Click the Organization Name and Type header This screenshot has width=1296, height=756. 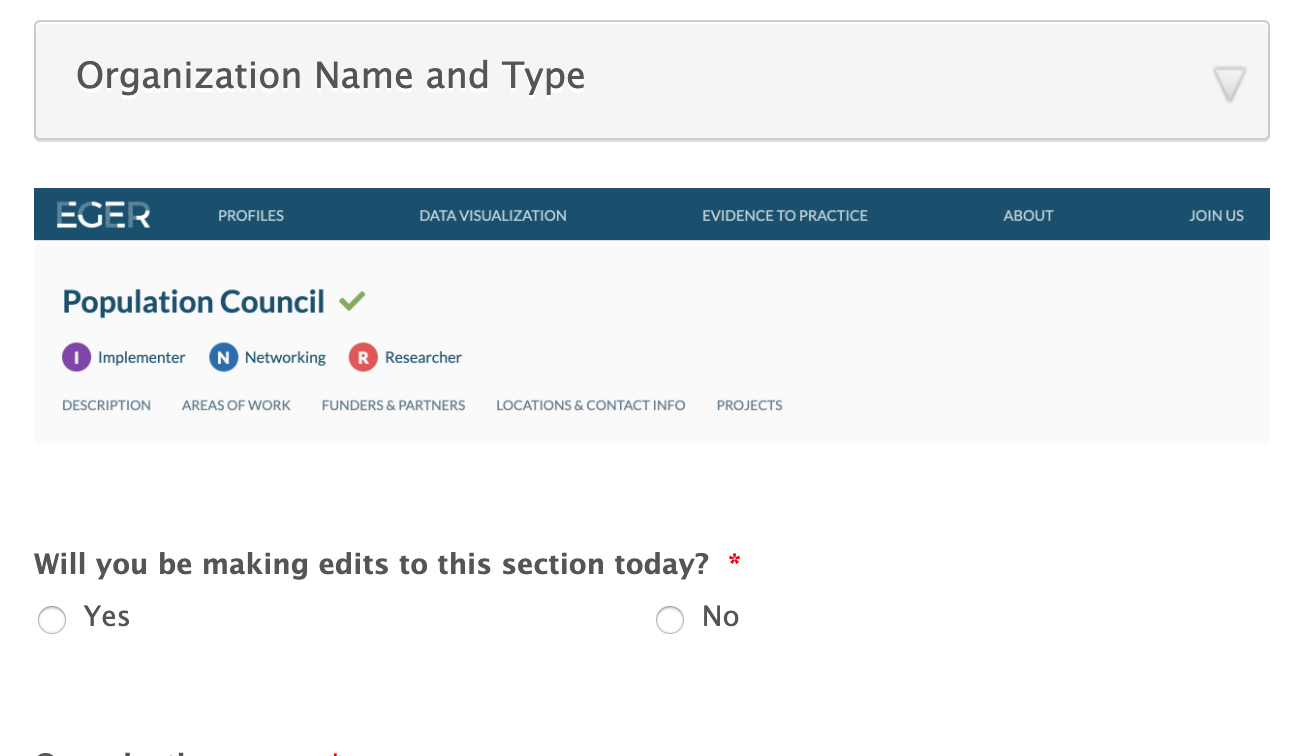click(x=330, y=76)
